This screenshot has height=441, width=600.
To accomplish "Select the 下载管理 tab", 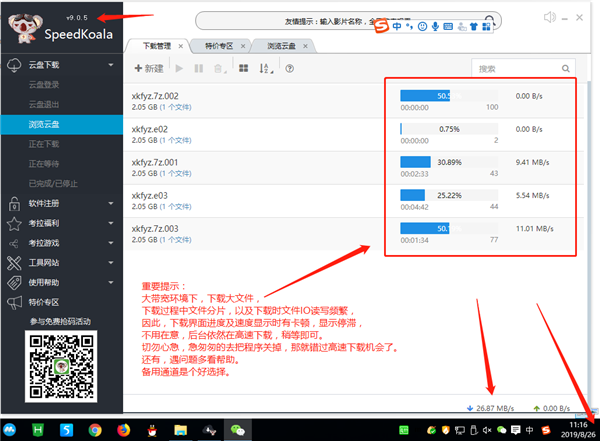I will pyautogui.click(x=157, y=45).
